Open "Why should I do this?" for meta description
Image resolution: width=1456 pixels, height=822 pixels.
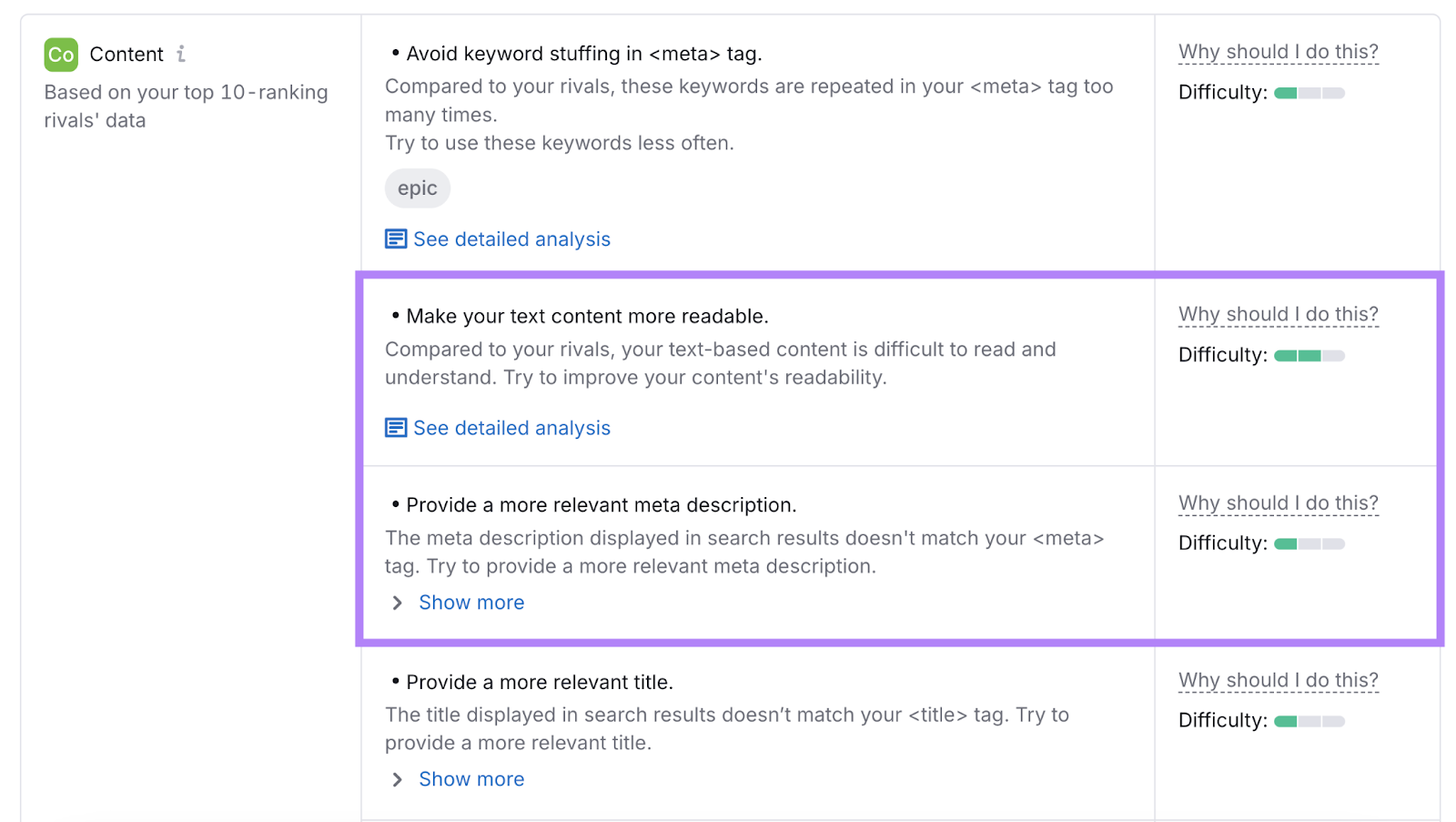tap(1278, 502)
